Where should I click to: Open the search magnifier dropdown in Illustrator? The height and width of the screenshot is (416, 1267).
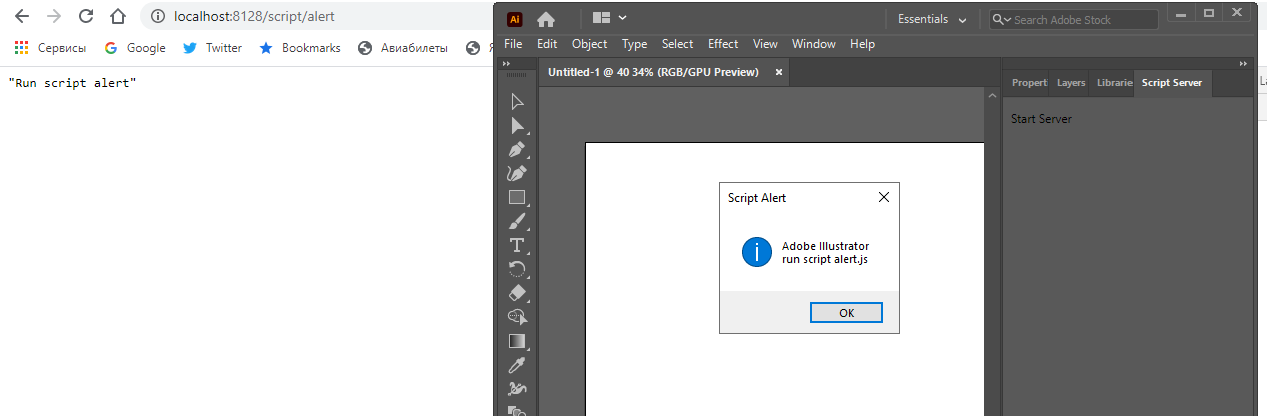click(x=1000, y=19)
